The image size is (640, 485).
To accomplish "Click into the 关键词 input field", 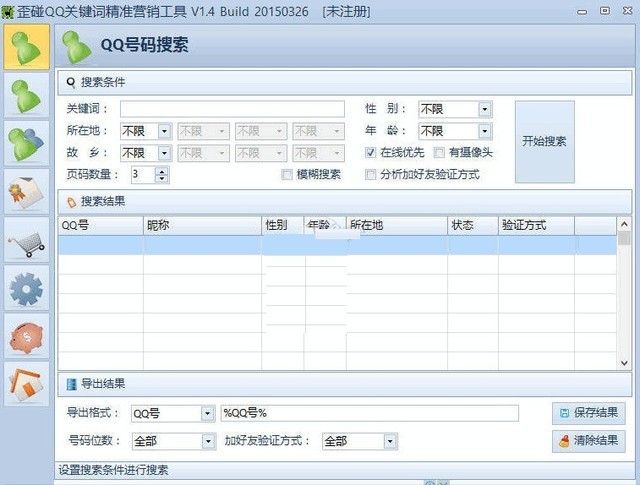I will pos(232,109).
